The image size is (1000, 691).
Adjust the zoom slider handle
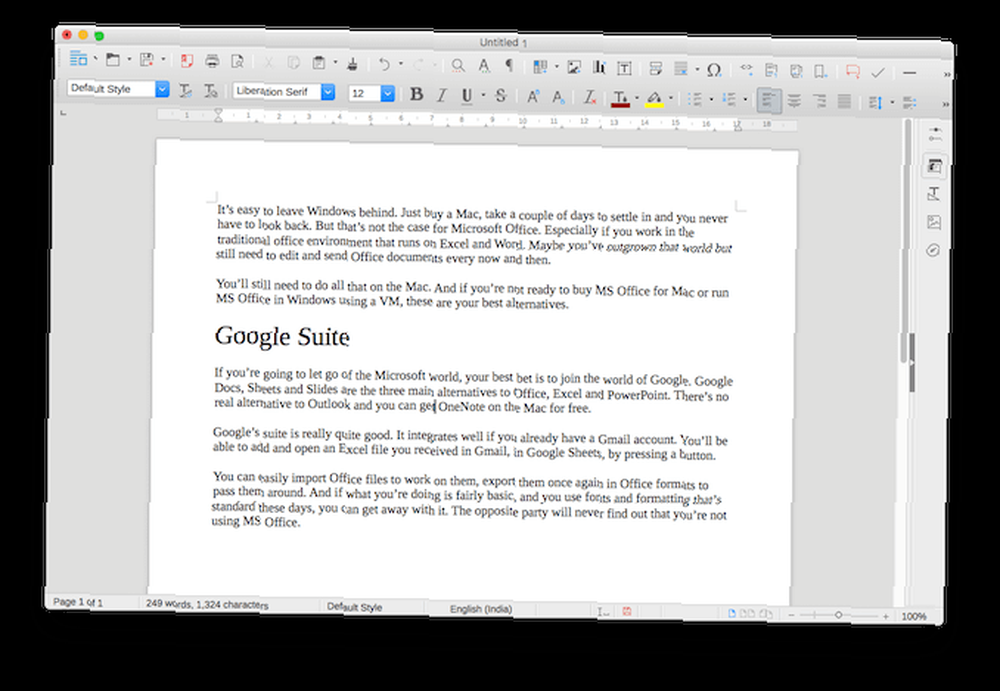tap(839, 615)
